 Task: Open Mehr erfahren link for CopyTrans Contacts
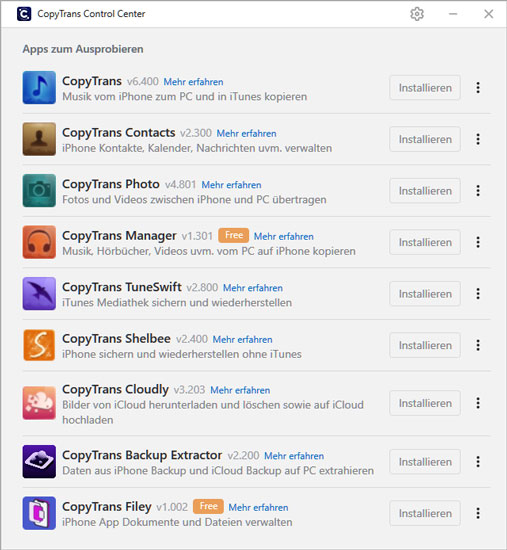(246, 133)
